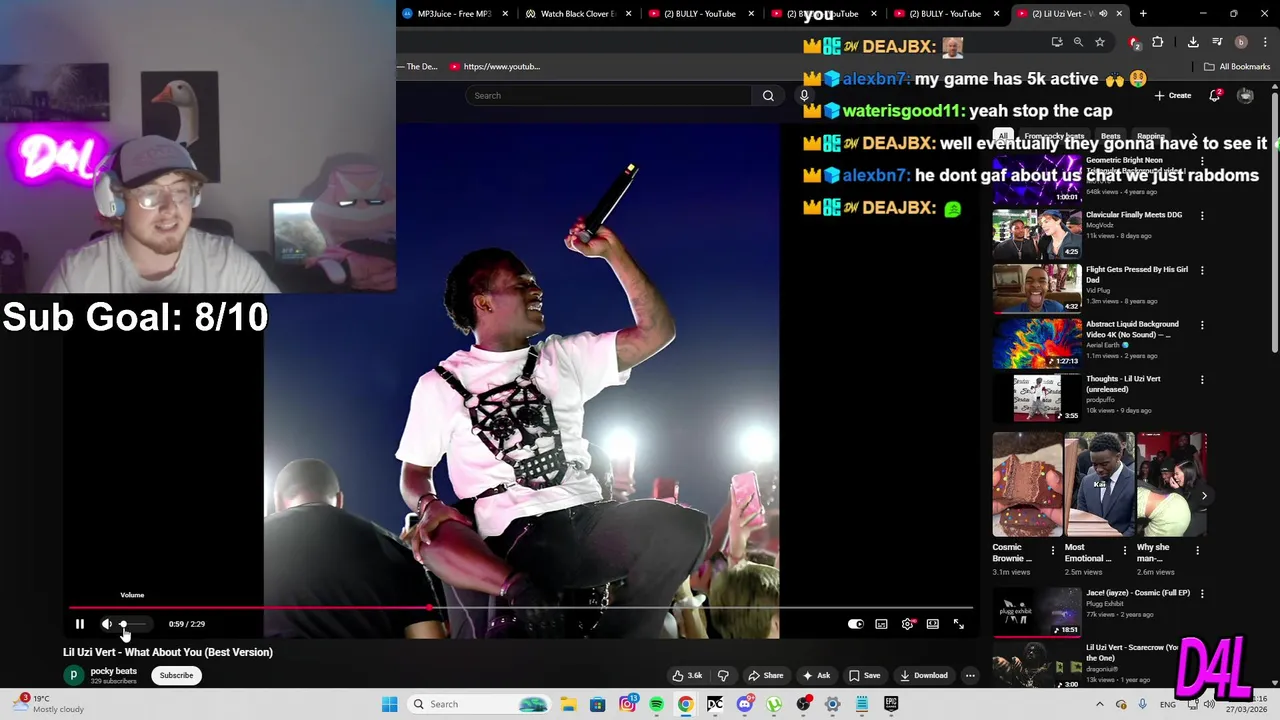Click the YouTube page vertical scrollbar
This screenshot has width=1280, height=720.
tap(1275, 220)
